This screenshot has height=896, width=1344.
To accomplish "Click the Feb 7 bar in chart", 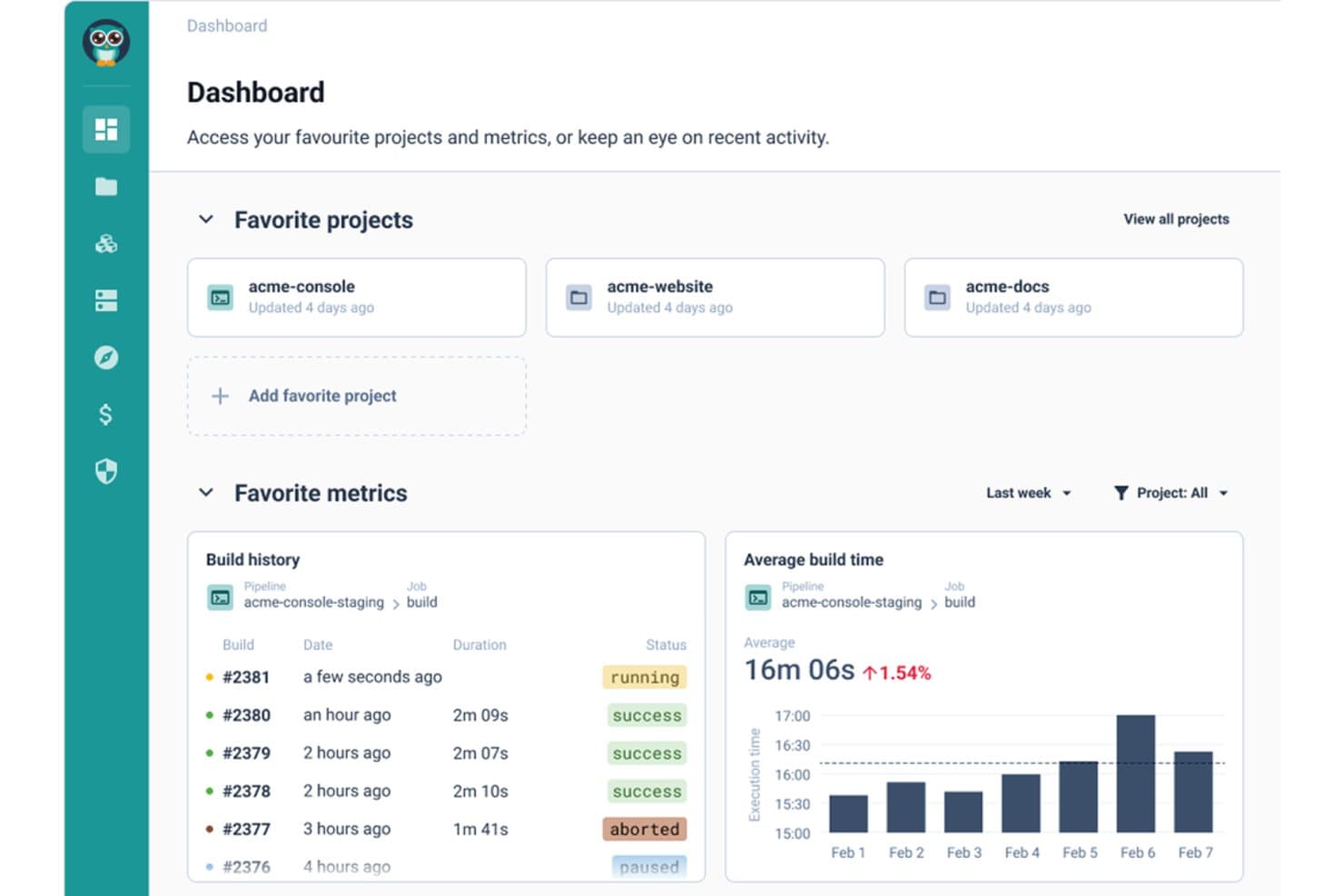I will (1193, 792).
